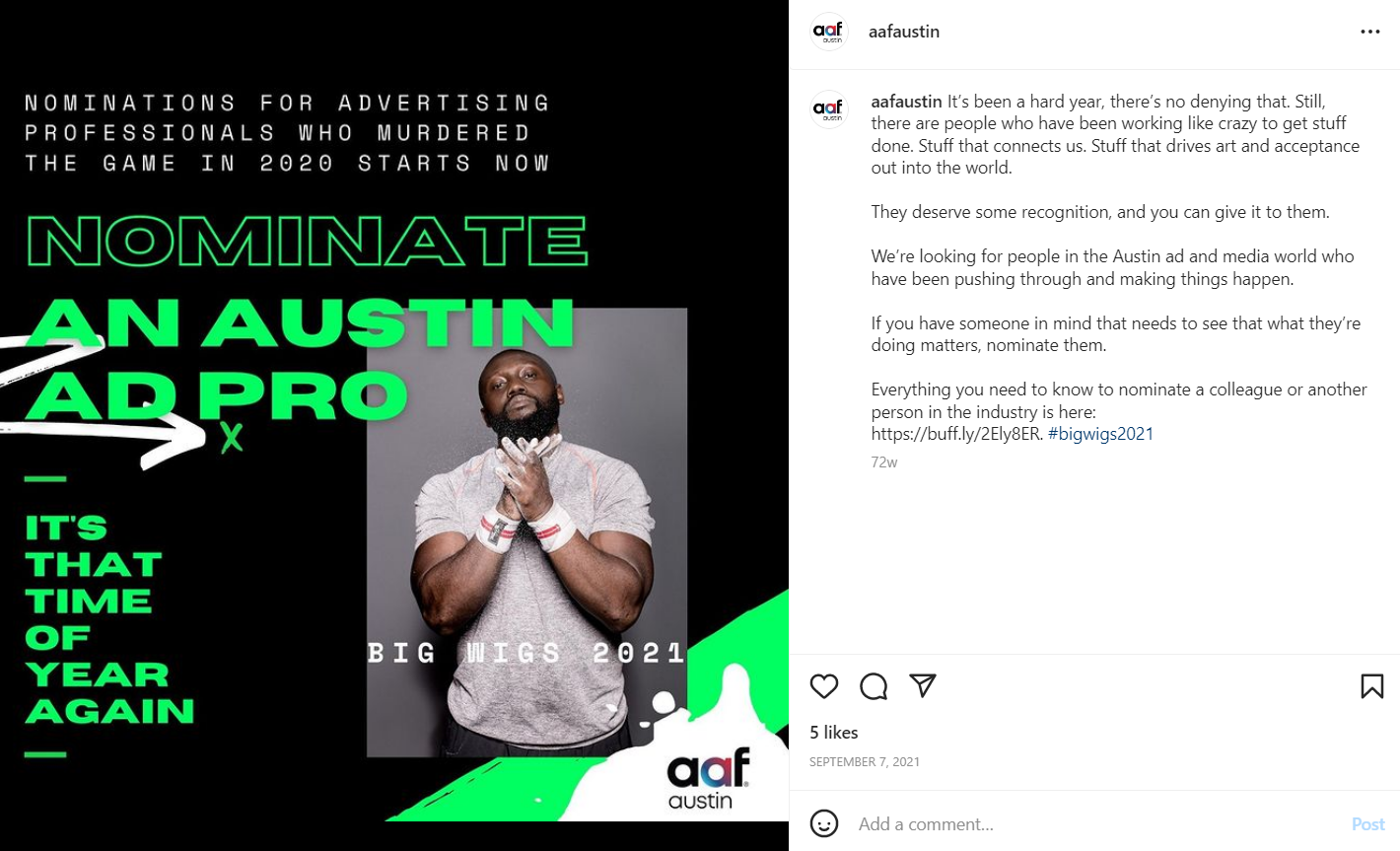Click the green NOMINATE headline graphic
Viewport: 1400px width, 851px height.
tap(307, 241)
